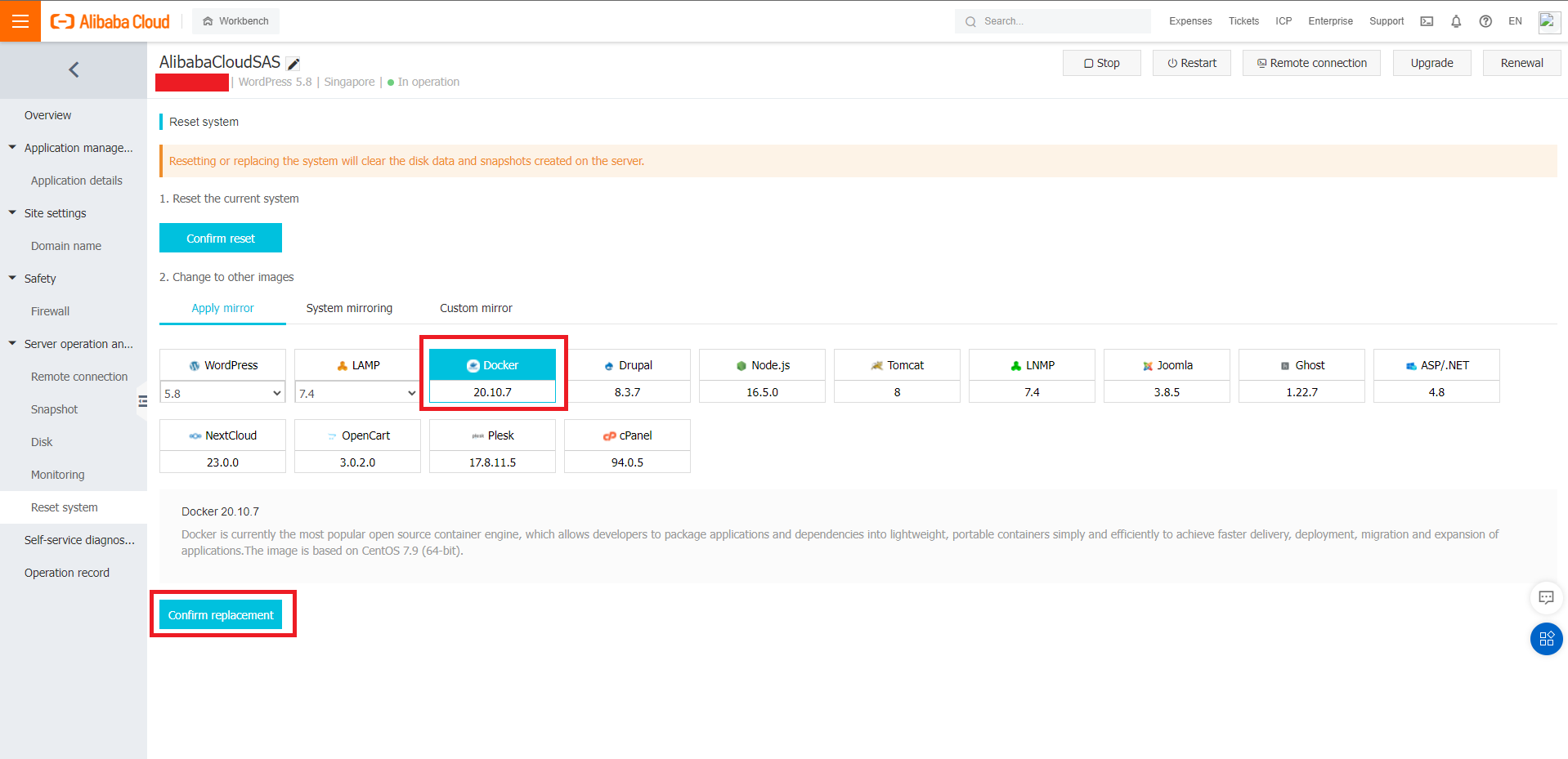Open the blue apps floating button

[1546, 639]
